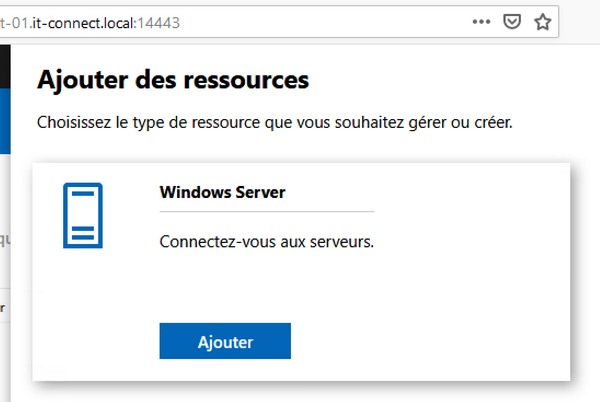Click the 'Ajouter des ressources' heading

pyautogui.click(x=173, y=79)
